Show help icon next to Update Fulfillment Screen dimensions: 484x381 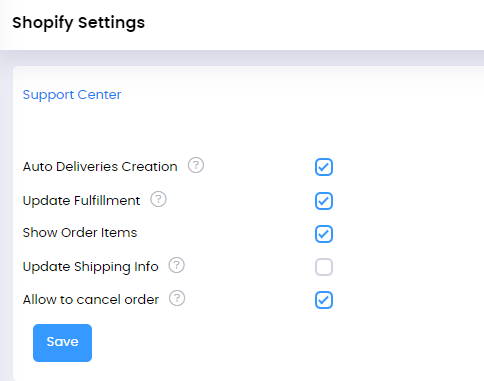pos(158,199)
